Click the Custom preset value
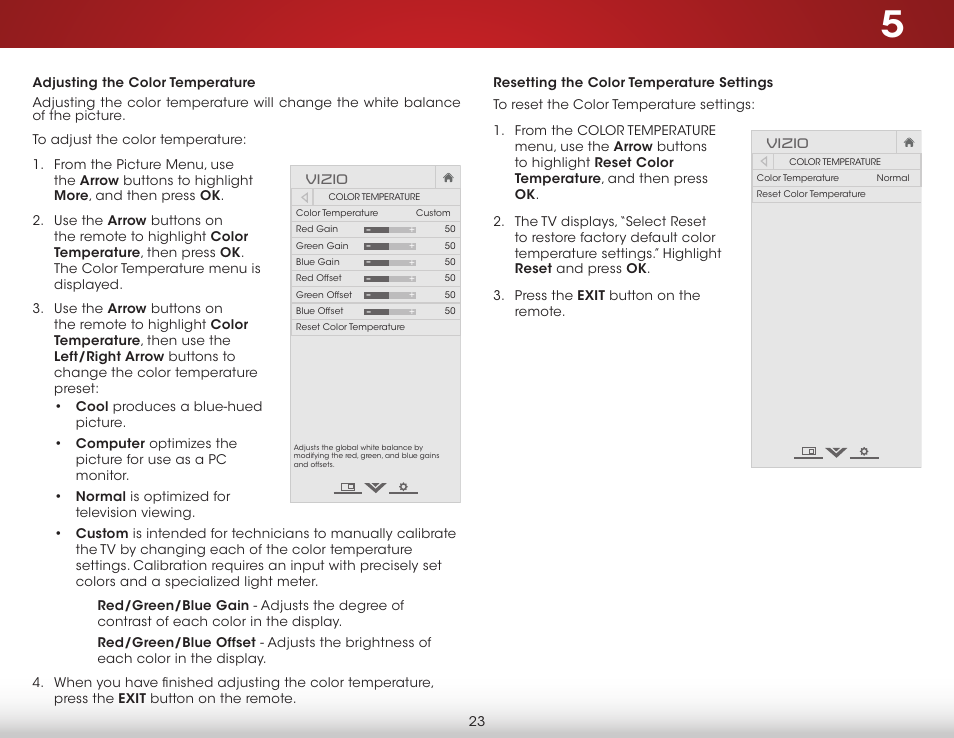This screenshot has width=954, height=738. pyautogui.click(x=433, y=213)
